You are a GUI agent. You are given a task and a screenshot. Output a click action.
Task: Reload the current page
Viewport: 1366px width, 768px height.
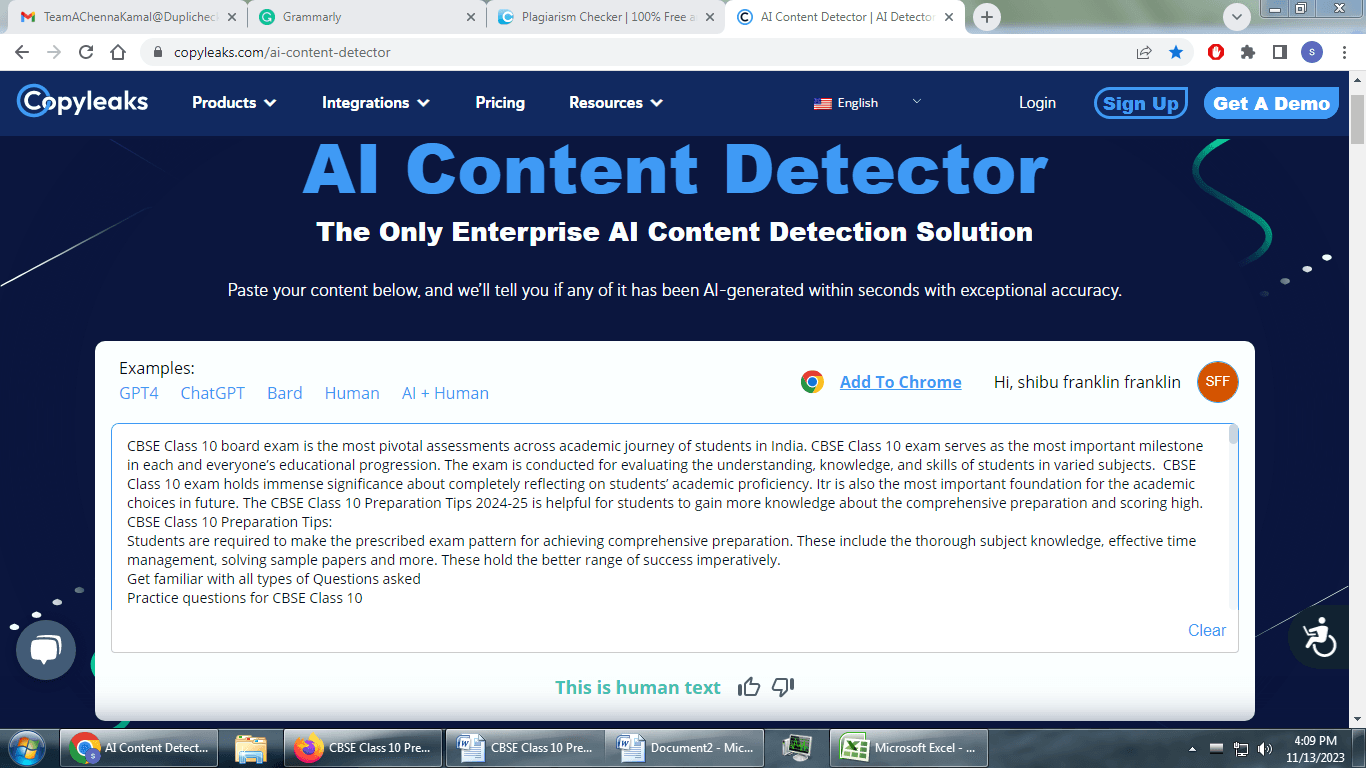tap(86, 52)
